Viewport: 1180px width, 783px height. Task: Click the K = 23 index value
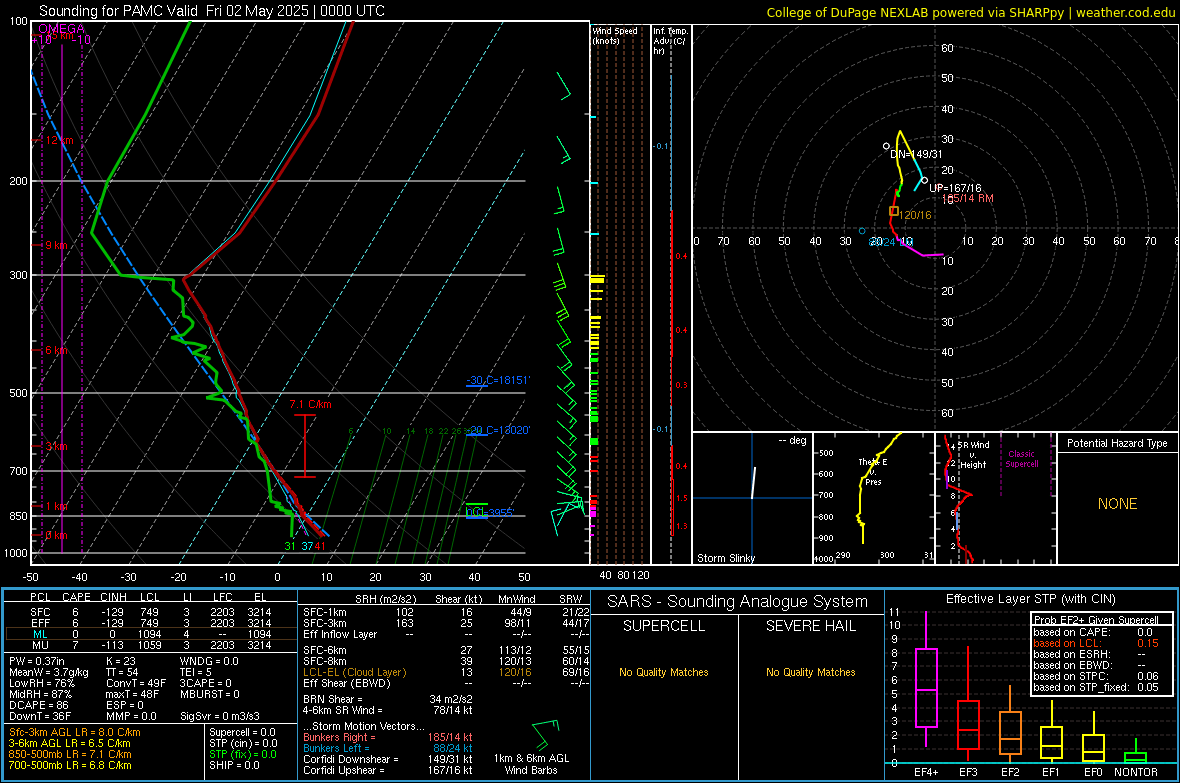[x=120, y=661]
